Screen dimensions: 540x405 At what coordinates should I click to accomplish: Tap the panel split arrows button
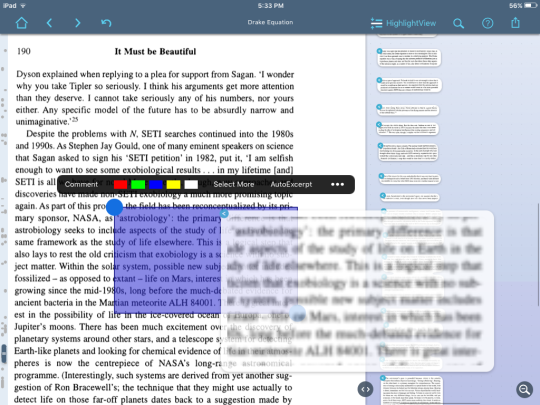pos(365,389)
